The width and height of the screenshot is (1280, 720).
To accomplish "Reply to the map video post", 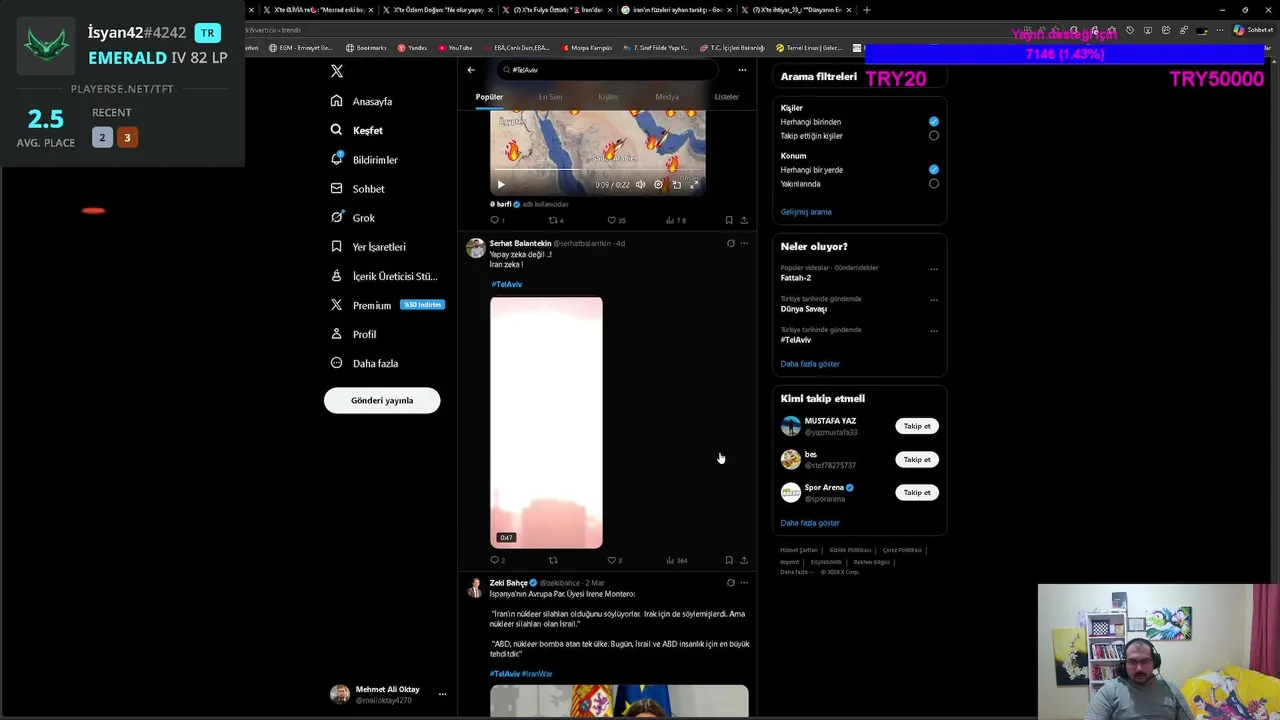I will [497, 220].
